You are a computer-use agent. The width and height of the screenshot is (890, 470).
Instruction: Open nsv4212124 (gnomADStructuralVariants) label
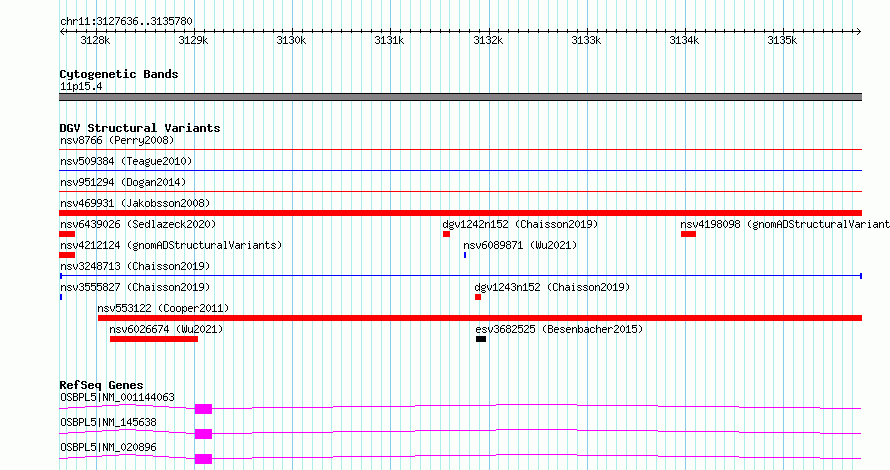[x=171, y=245]
